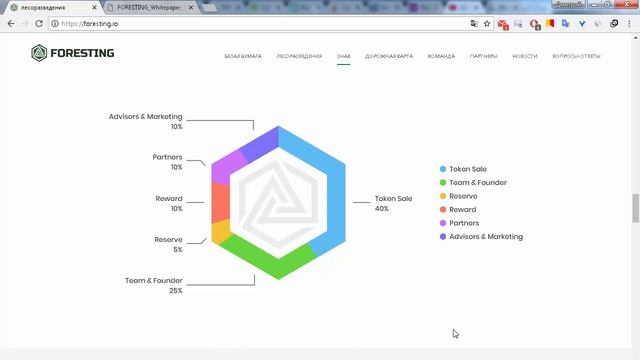
Task: Open the site info icon in address bar
Action: point(55,24)
